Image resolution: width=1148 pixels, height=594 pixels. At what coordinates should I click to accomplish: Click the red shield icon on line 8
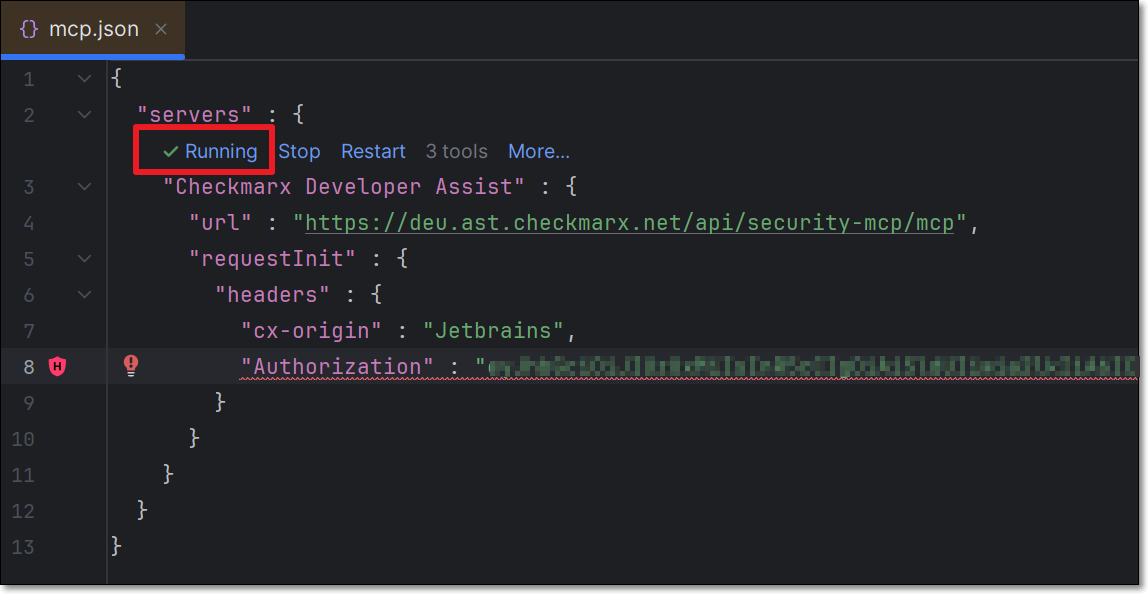(58, 367)
